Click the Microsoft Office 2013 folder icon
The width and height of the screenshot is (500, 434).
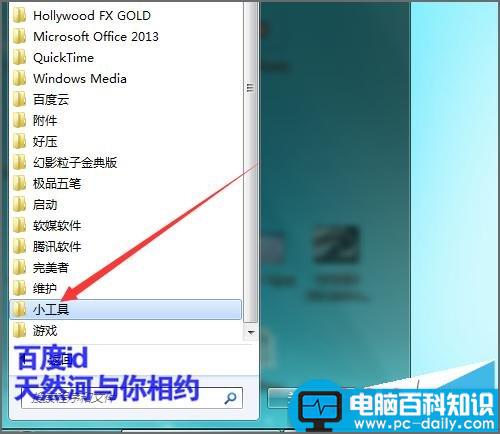[x=19, y=36]
